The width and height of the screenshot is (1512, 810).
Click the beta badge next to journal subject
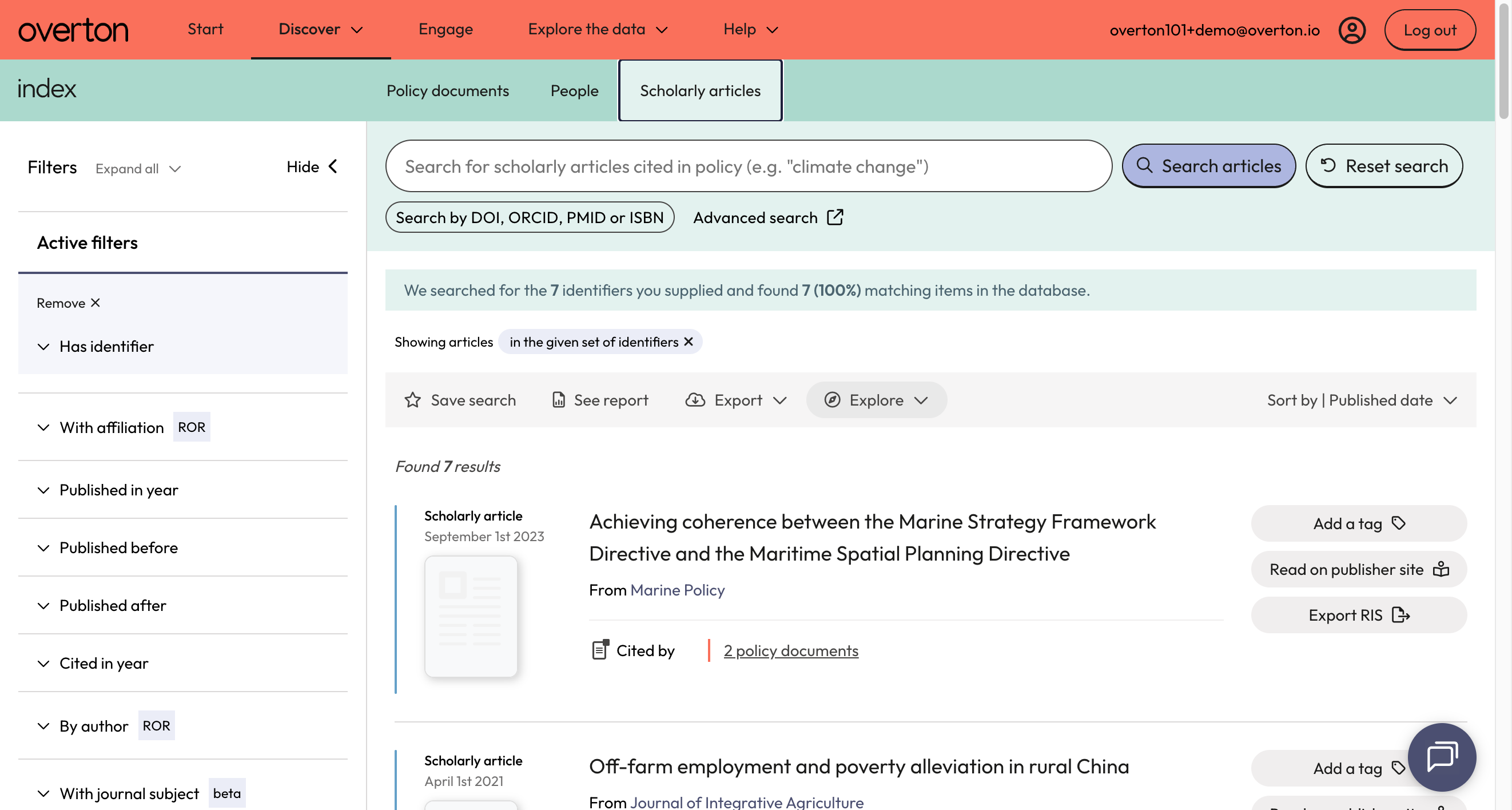tap(226, 793)
